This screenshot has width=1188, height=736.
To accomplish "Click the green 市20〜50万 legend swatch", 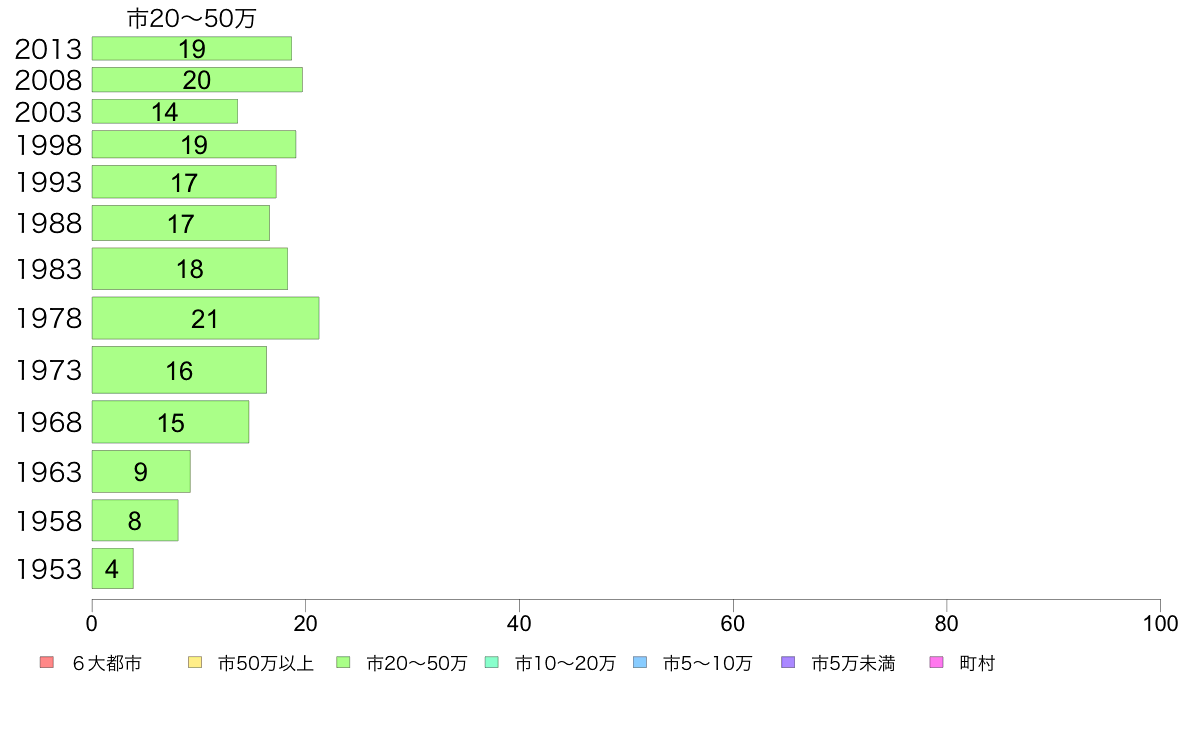I will [x=343, y=662].
